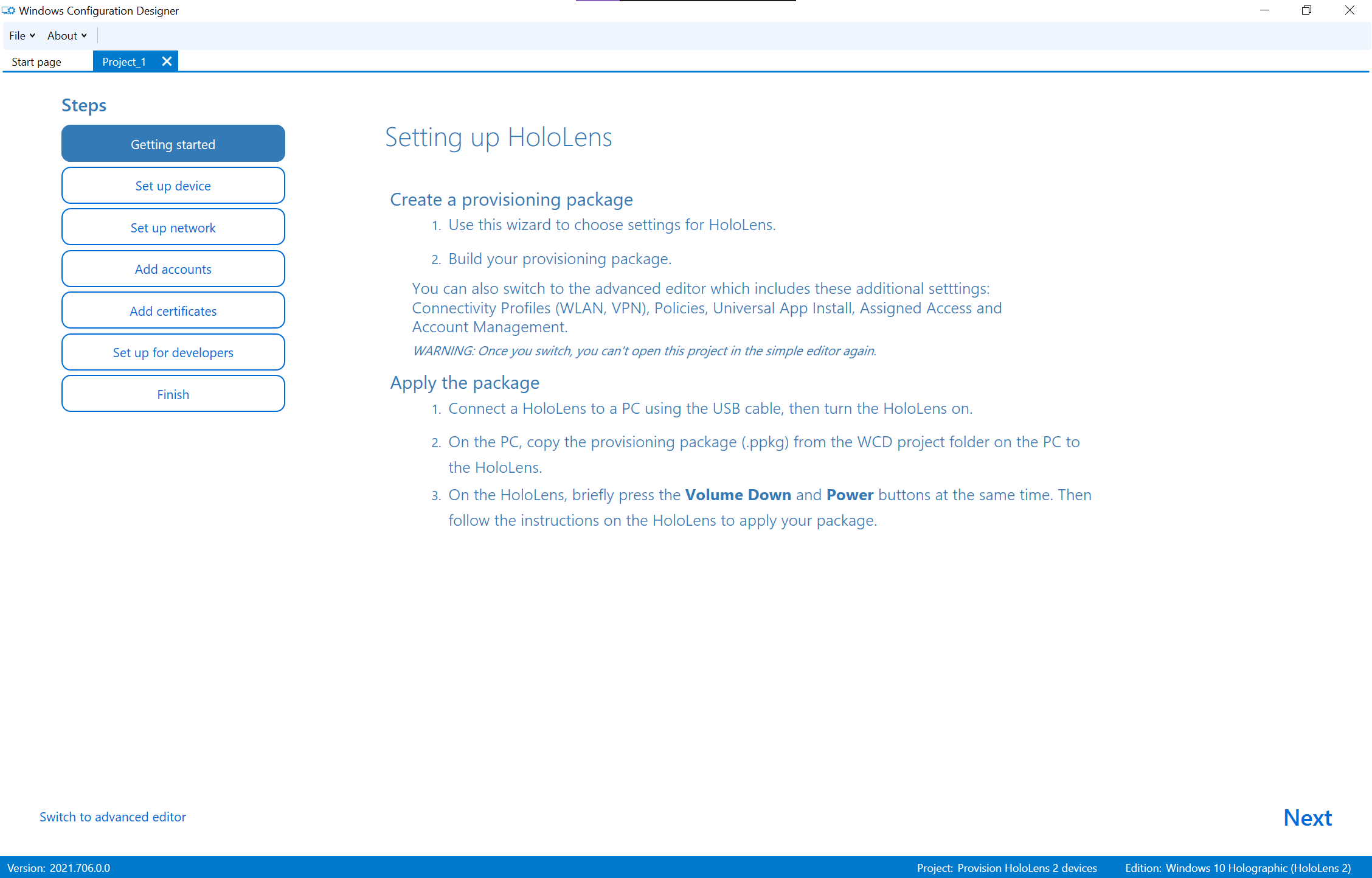Toggle advanced editor warning acknowledgment
Viewport: 1372px width, 878px height.
[113, 817]
